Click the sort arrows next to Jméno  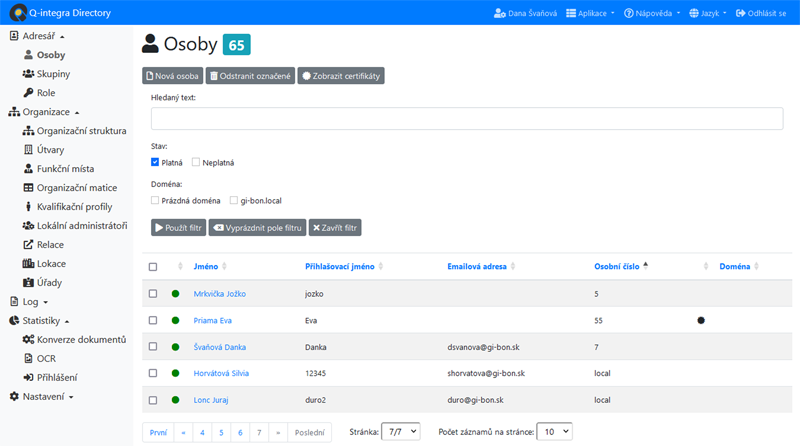(x=224, y=266)
